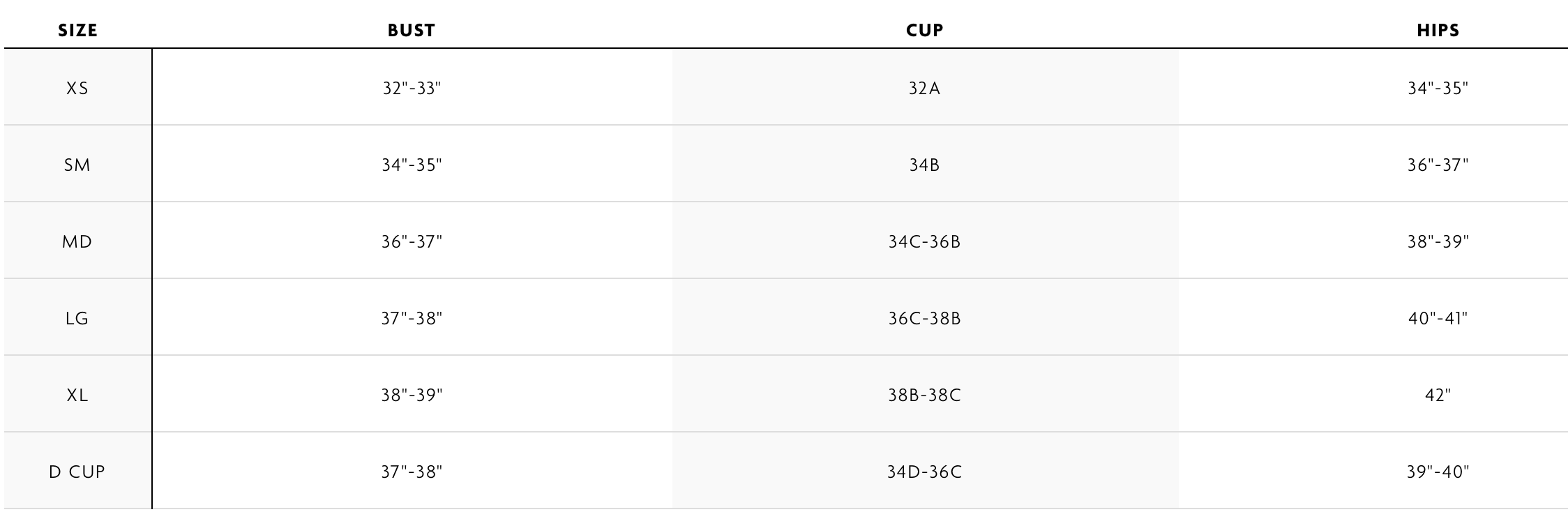Image resolution: width=1568 pixels, height=512 pixels.
Task: Select the D CUP row label
Action: click(x=77, y=472)
